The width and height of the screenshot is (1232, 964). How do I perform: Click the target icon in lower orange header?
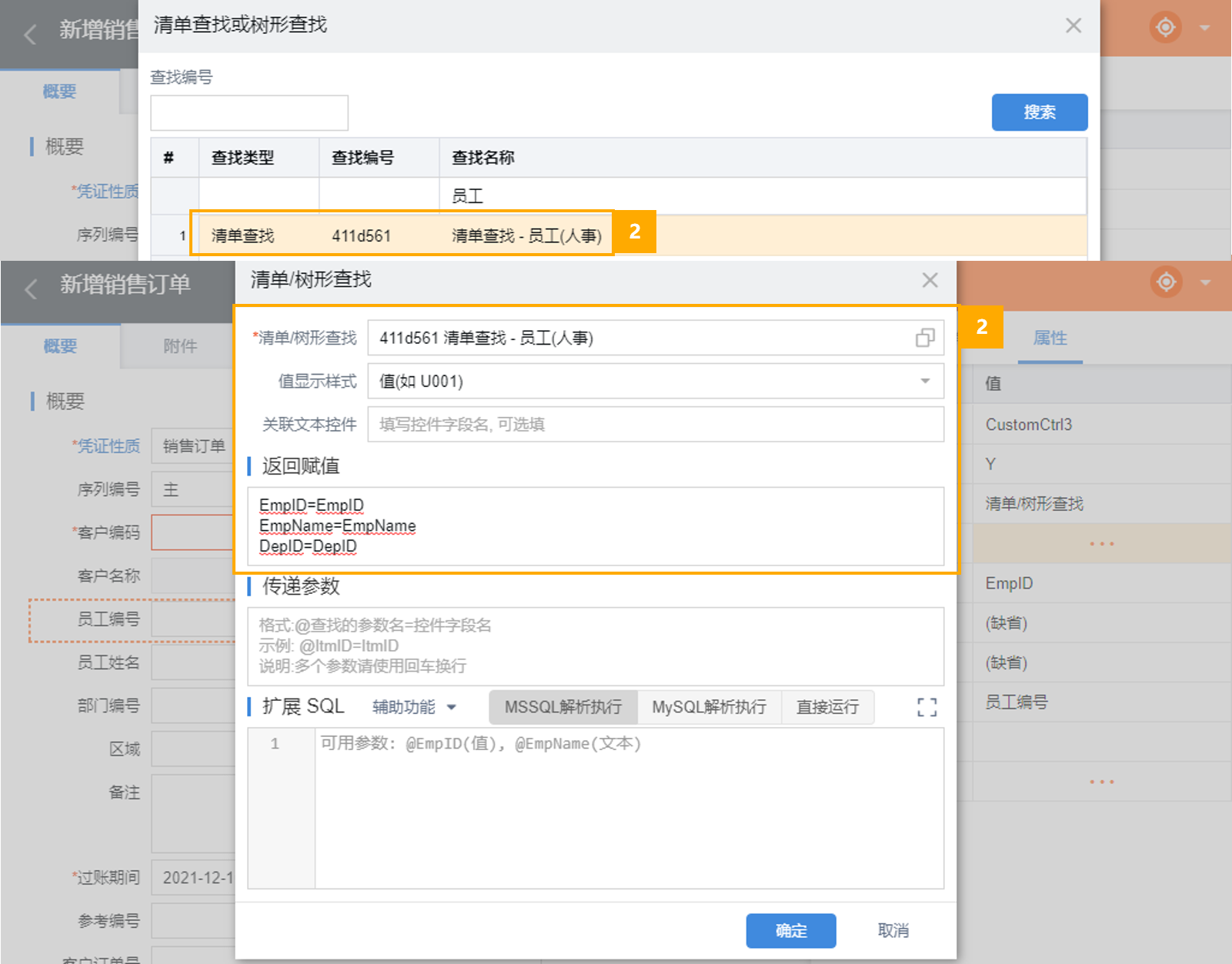tap(1166, 282)
